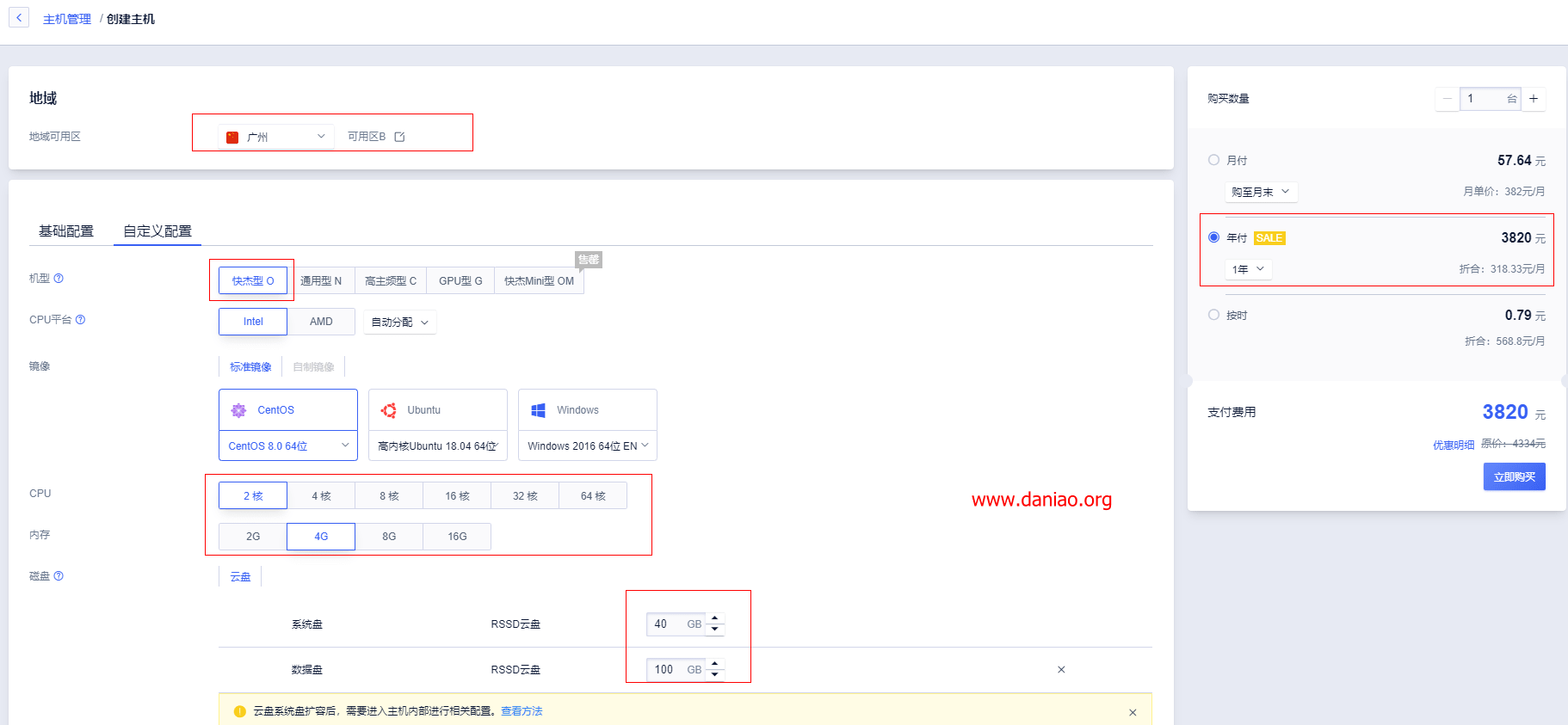Switch to the 自定义配置 tab

point(157,231)
